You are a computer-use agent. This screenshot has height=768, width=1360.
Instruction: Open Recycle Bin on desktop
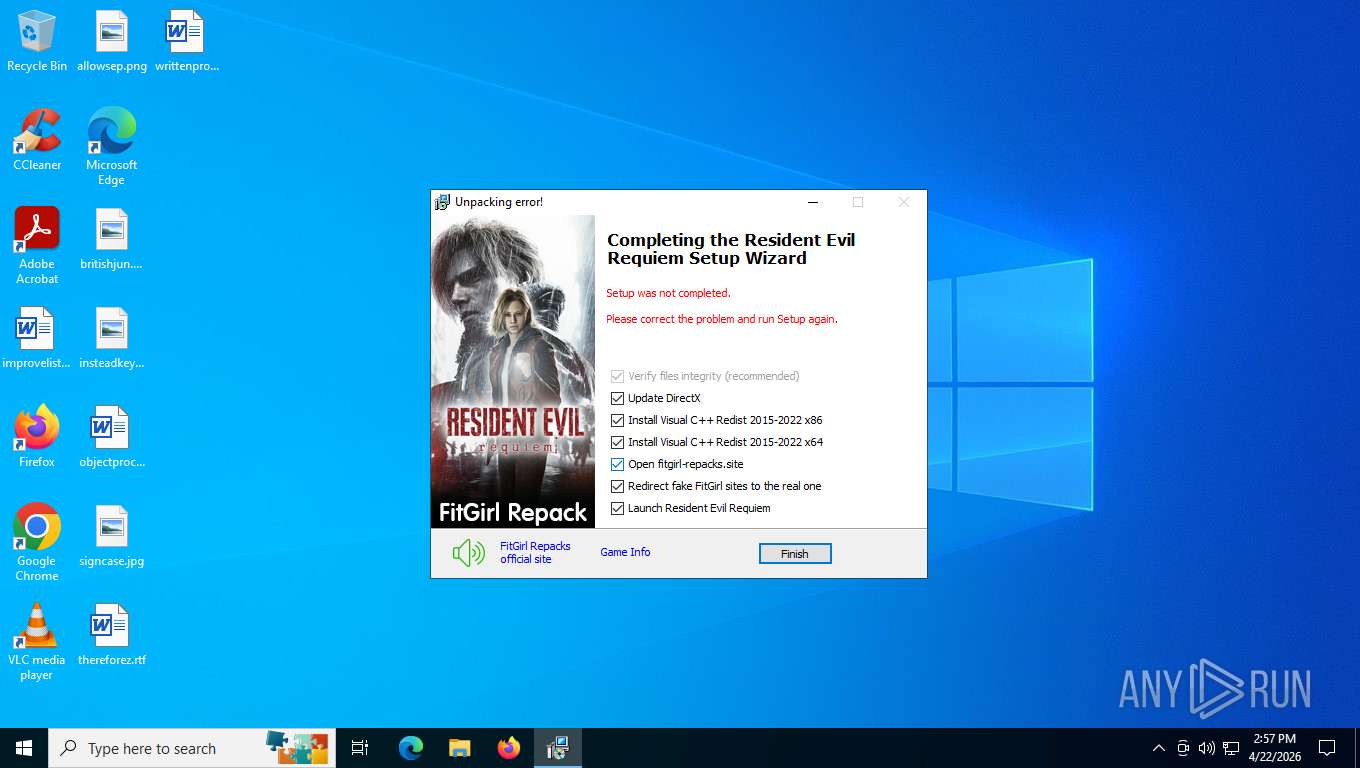coord(37,42)
